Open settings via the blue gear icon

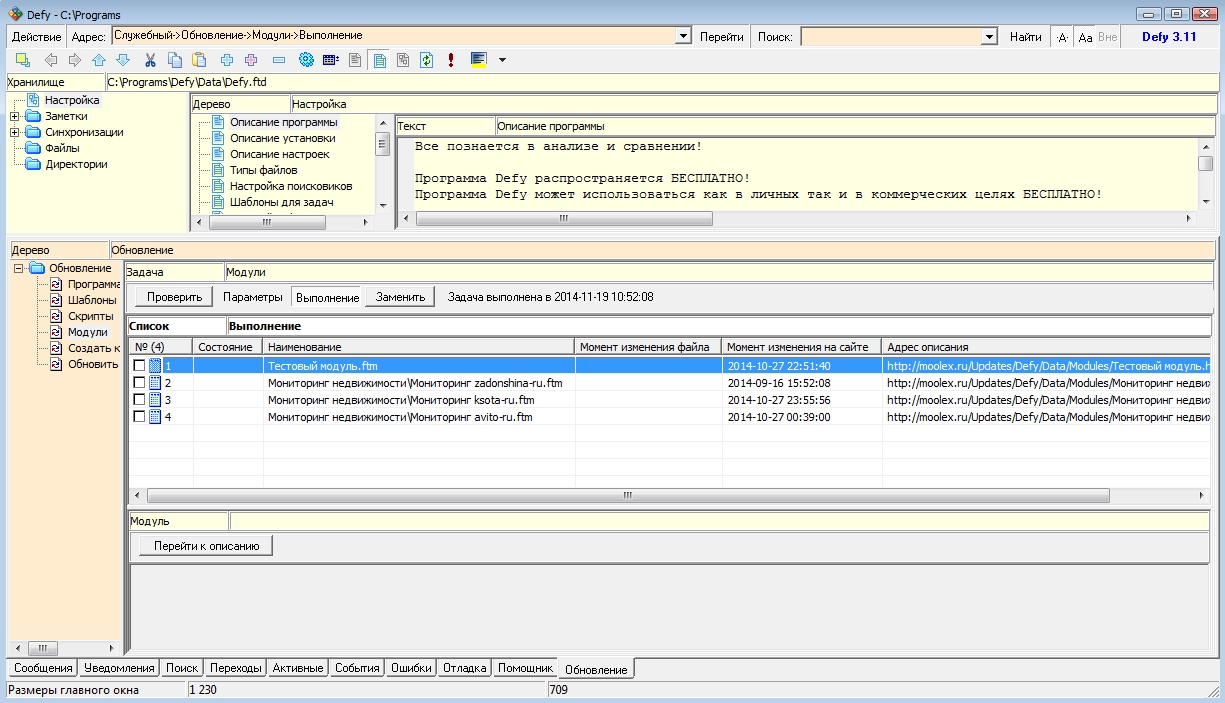pos(306,60)
